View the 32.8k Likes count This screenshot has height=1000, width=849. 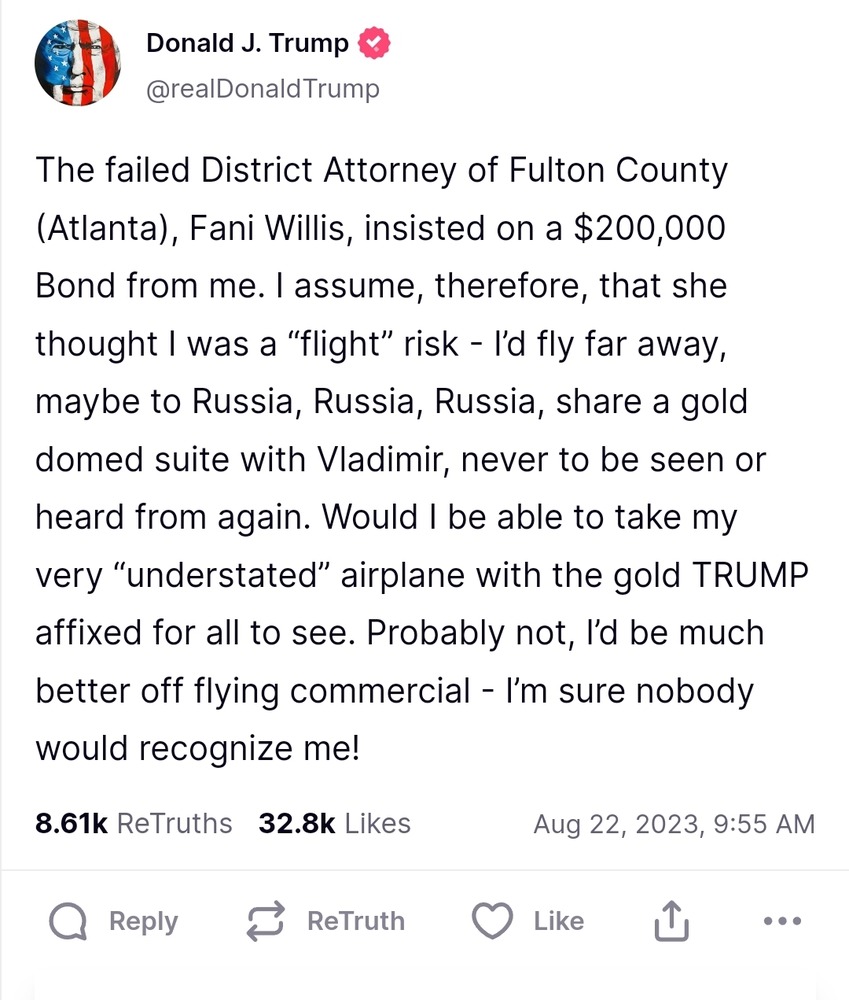point(297,824)
